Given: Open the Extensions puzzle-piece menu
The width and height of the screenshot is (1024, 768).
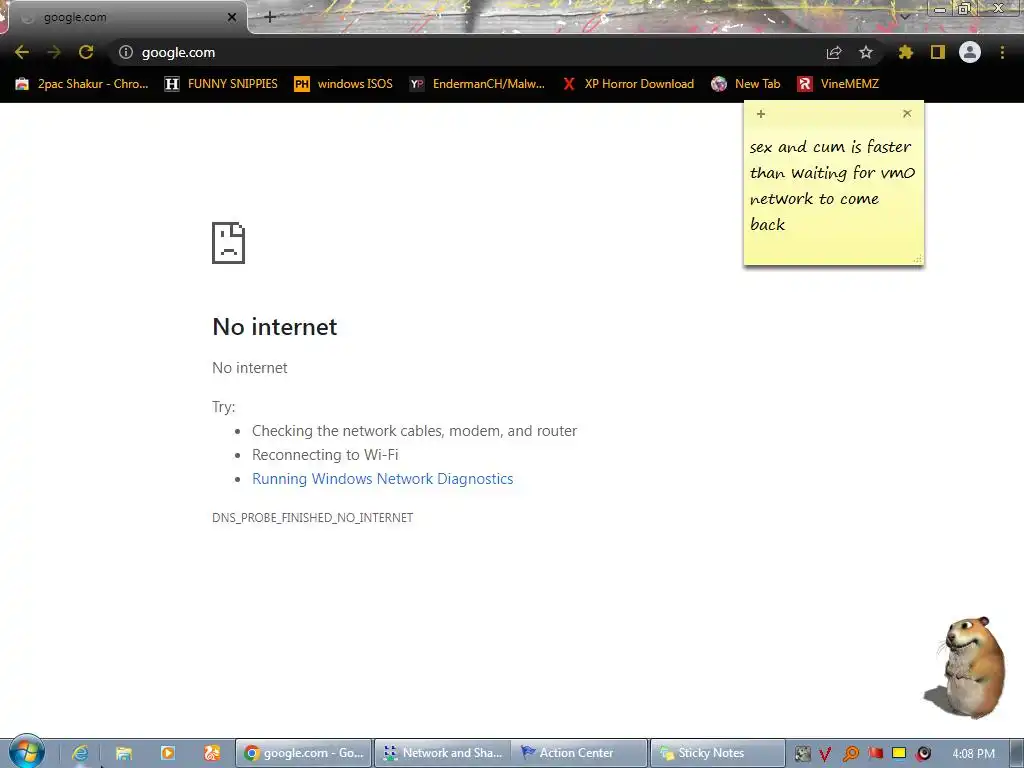Looking at the screenshot, I should 905,52.
